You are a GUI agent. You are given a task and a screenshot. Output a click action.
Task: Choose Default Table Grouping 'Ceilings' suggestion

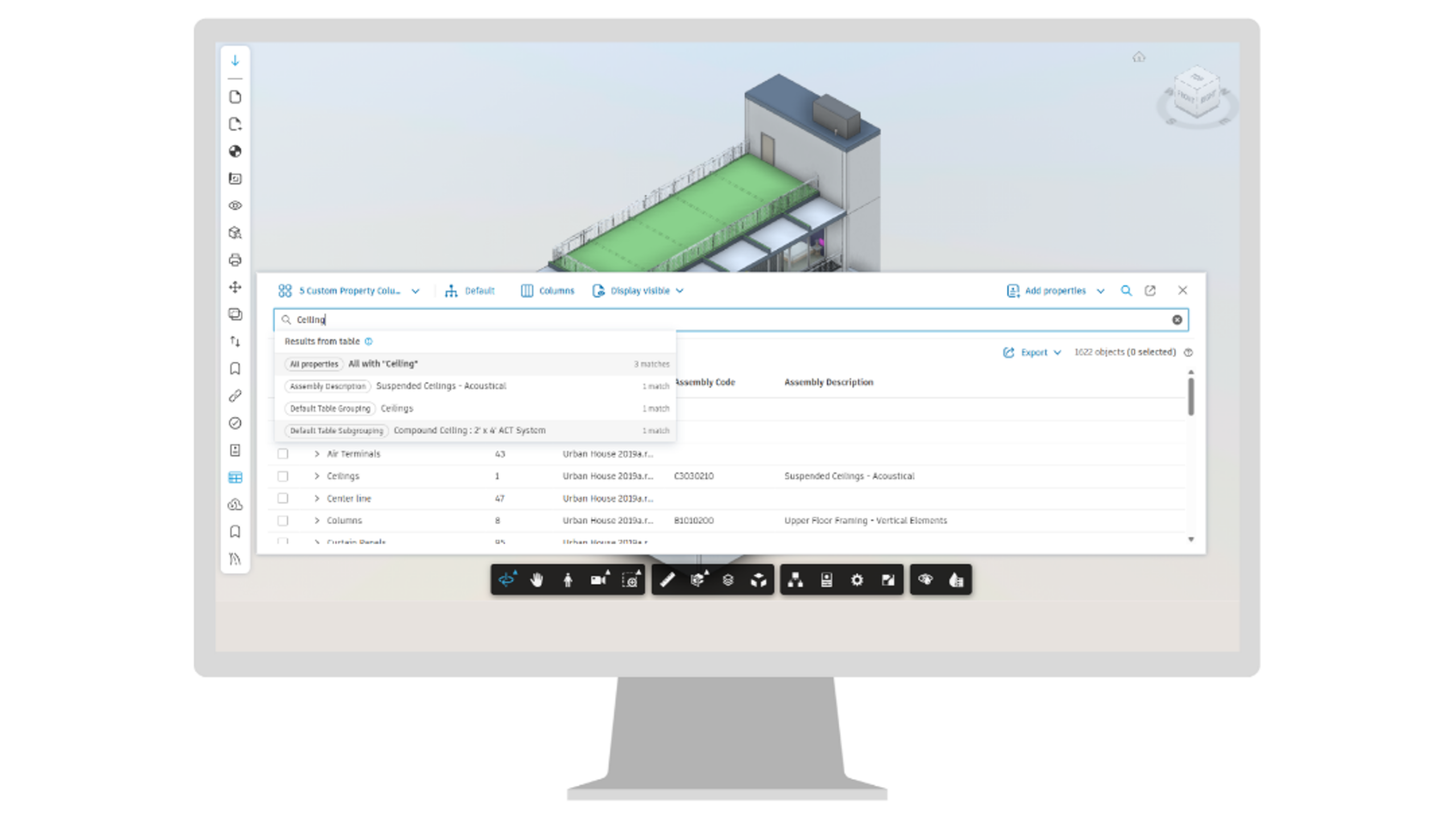tap(475, 408)
